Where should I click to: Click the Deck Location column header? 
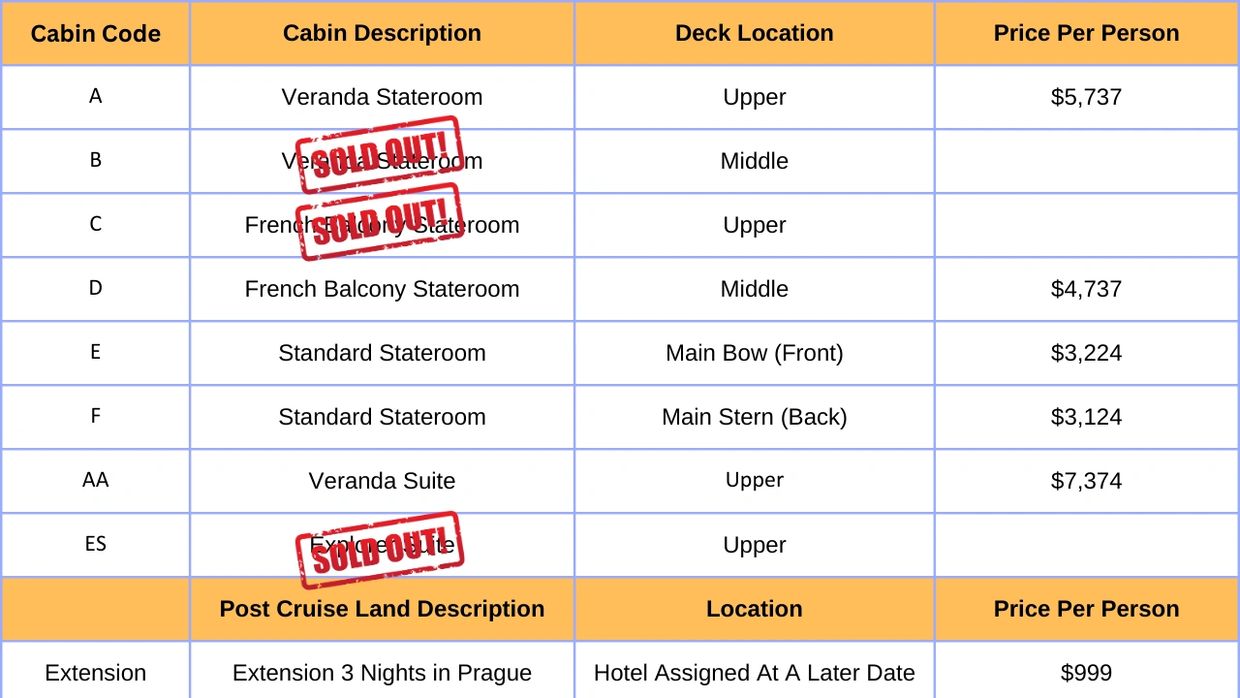pyautogui.click(x=754, y=33)
